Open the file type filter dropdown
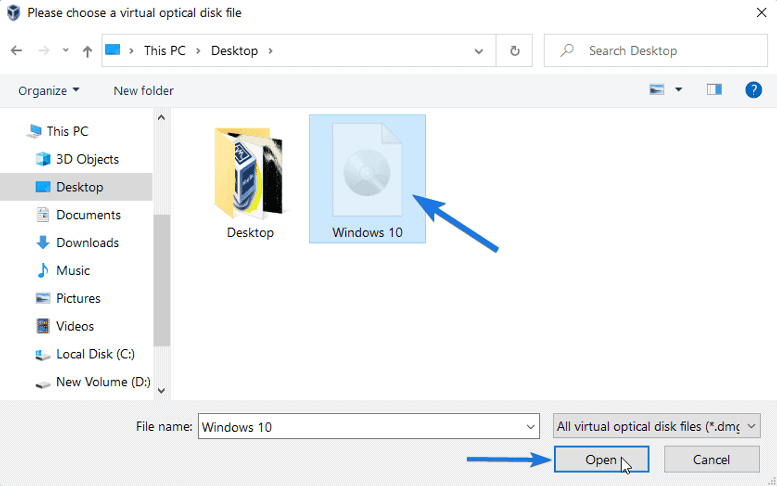 tap(657, 426)
